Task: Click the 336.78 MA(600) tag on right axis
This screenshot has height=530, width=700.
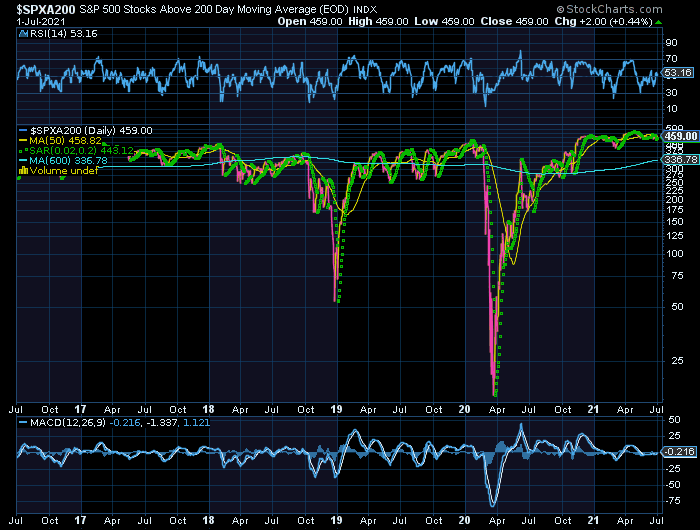Action: (x=680, y=159)
